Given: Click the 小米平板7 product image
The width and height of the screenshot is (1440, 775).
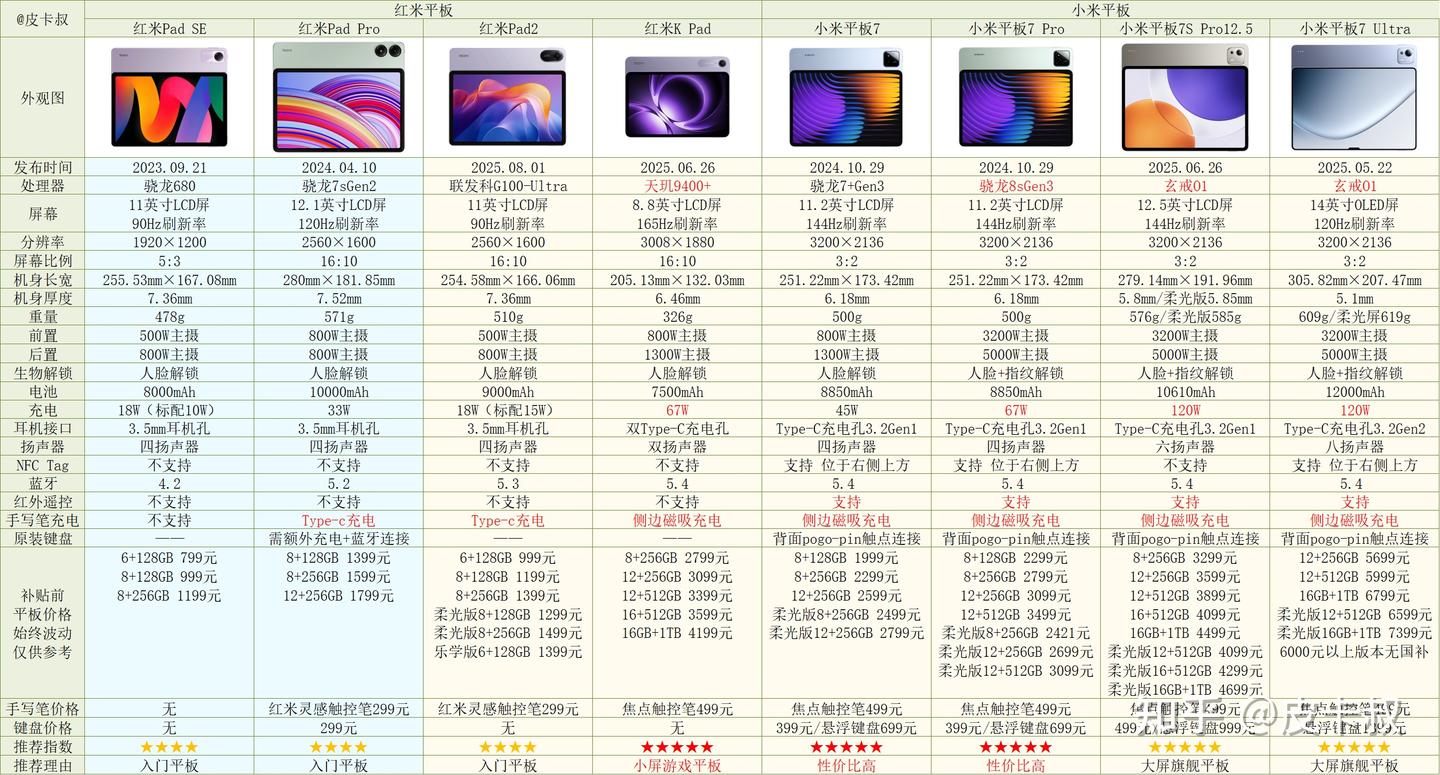Looking at the screenshot, I should (x=847, y=97).
